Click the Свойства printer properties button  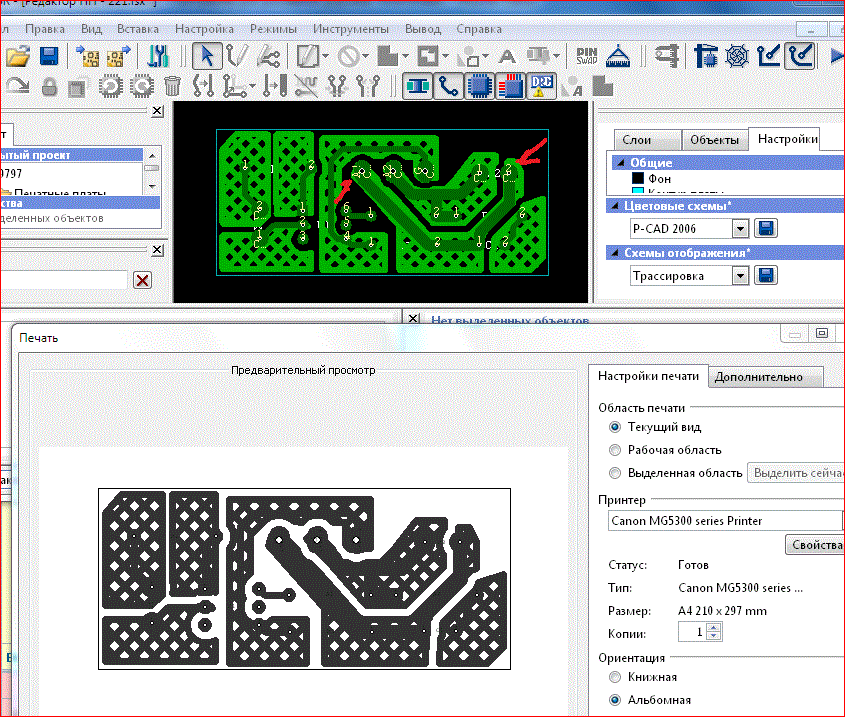[816, 545]
